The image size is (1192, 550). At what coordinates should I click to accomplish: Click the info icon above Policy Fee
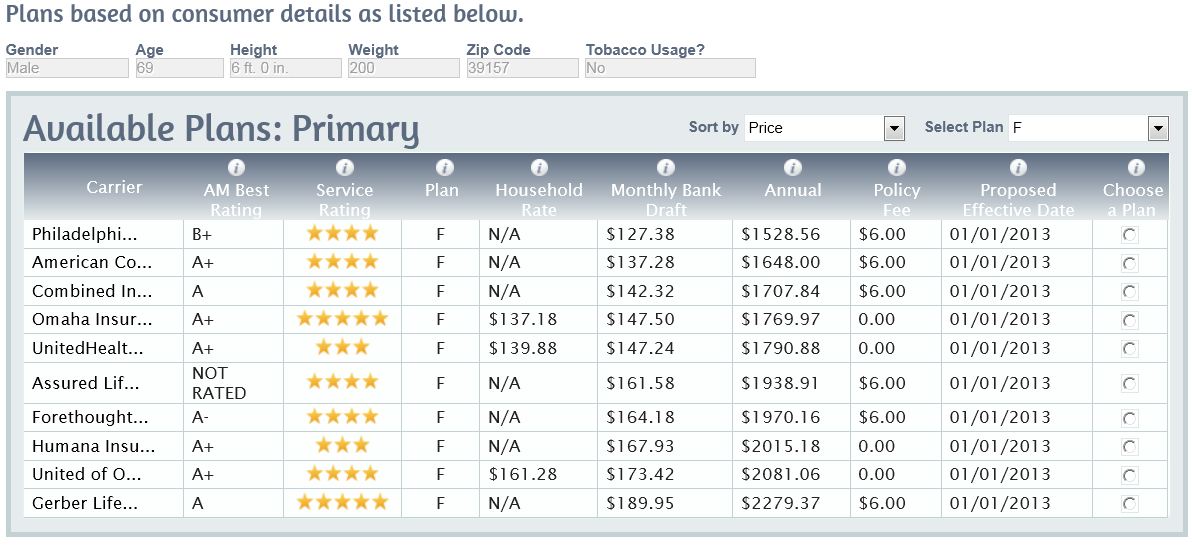[897, 168]
